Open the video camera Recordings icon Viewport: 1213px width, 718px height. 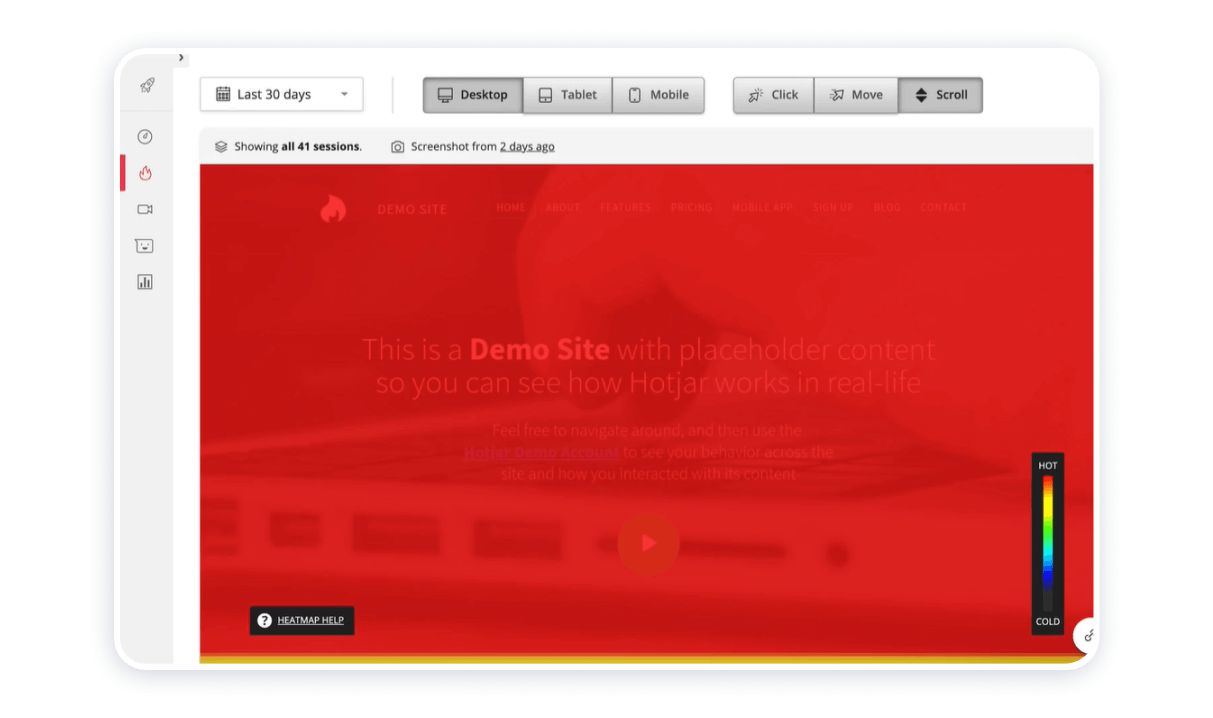145,209
